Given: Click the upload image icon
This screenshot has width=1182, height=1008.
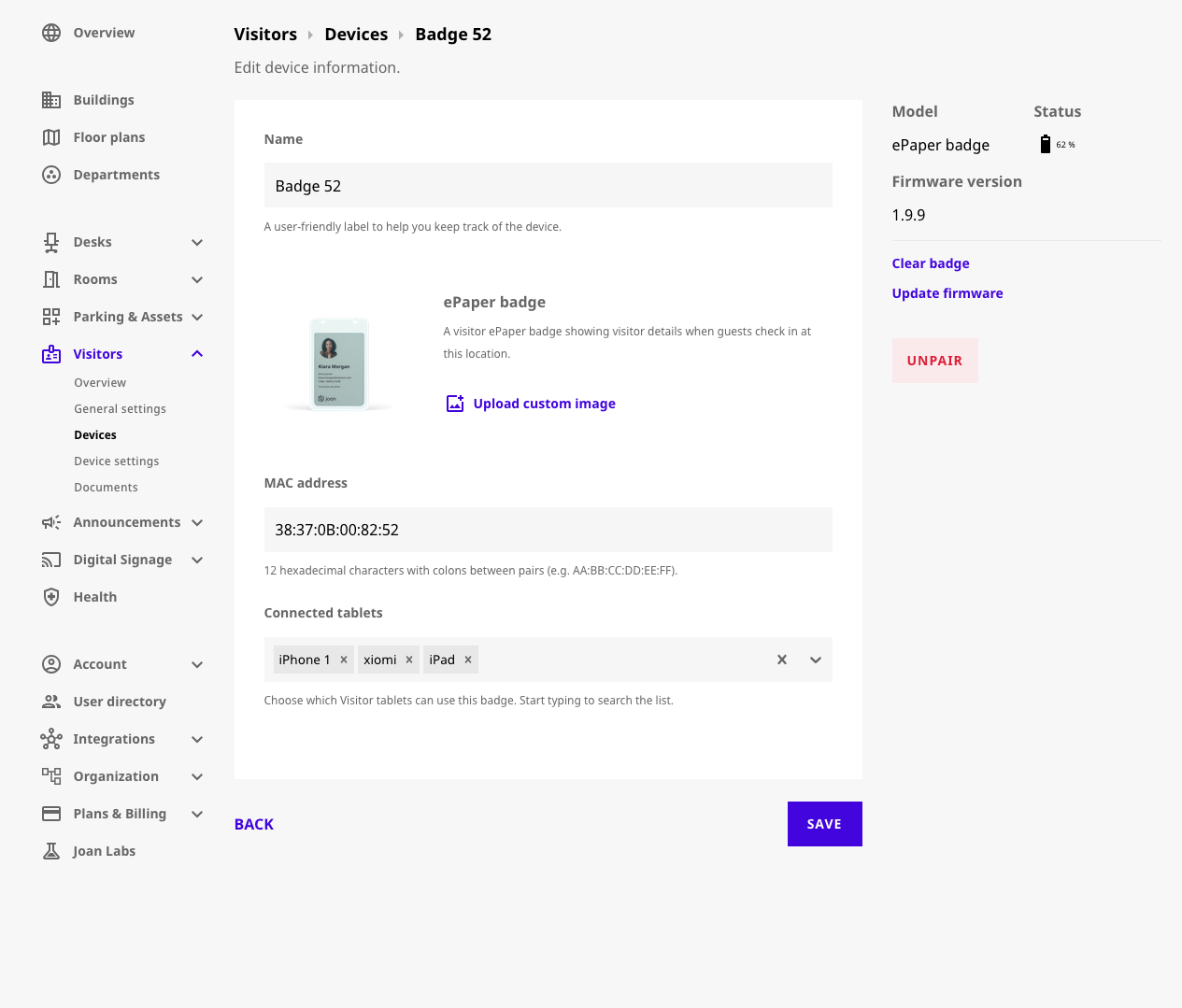Looking at the screenshot, I should (x=455, y=404).
